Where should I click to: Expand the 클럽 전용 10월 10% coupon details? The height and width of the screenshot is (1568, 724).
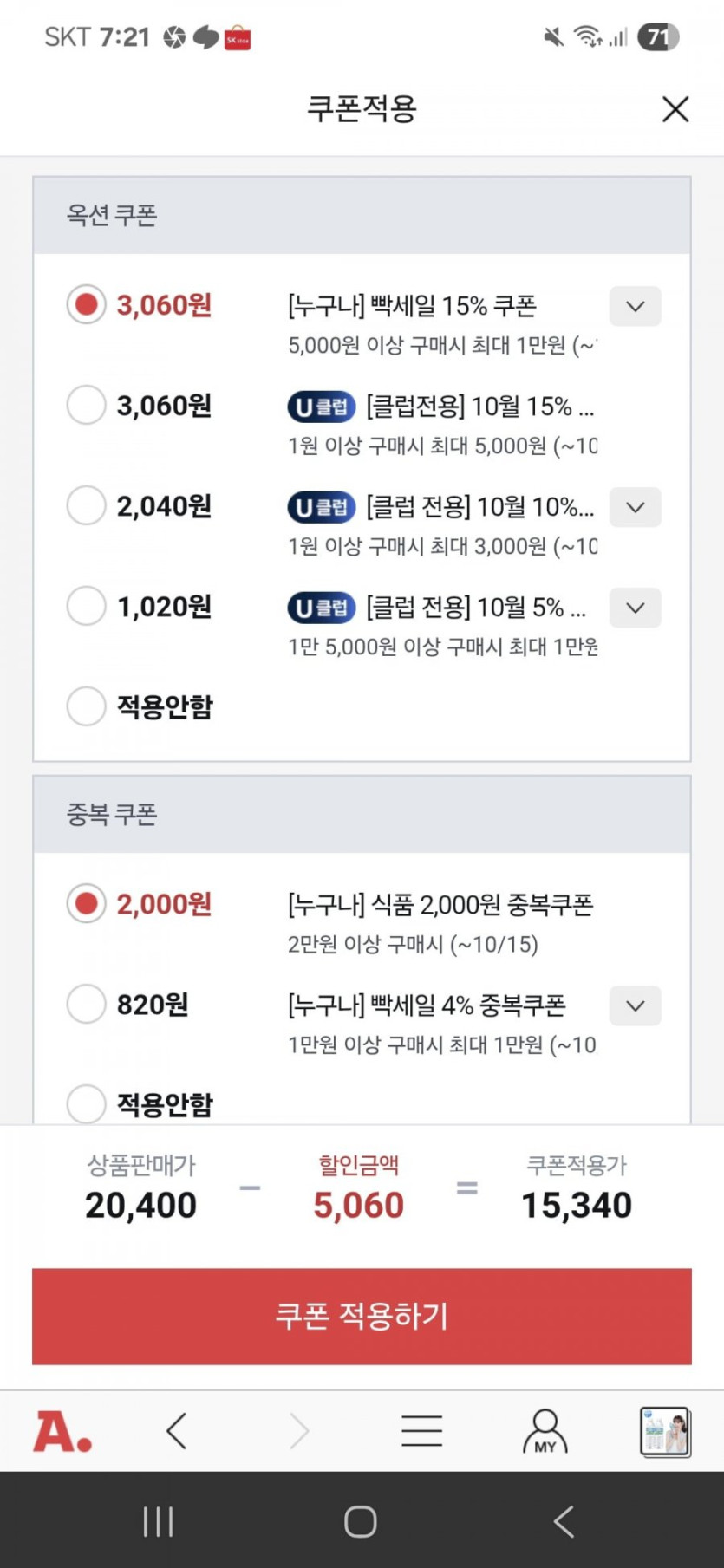click(x=635, y=507)
